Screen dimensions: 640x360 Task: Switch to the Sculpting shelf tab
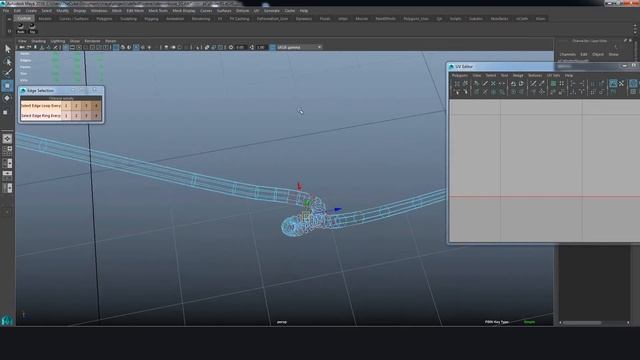tap(129, 19)
